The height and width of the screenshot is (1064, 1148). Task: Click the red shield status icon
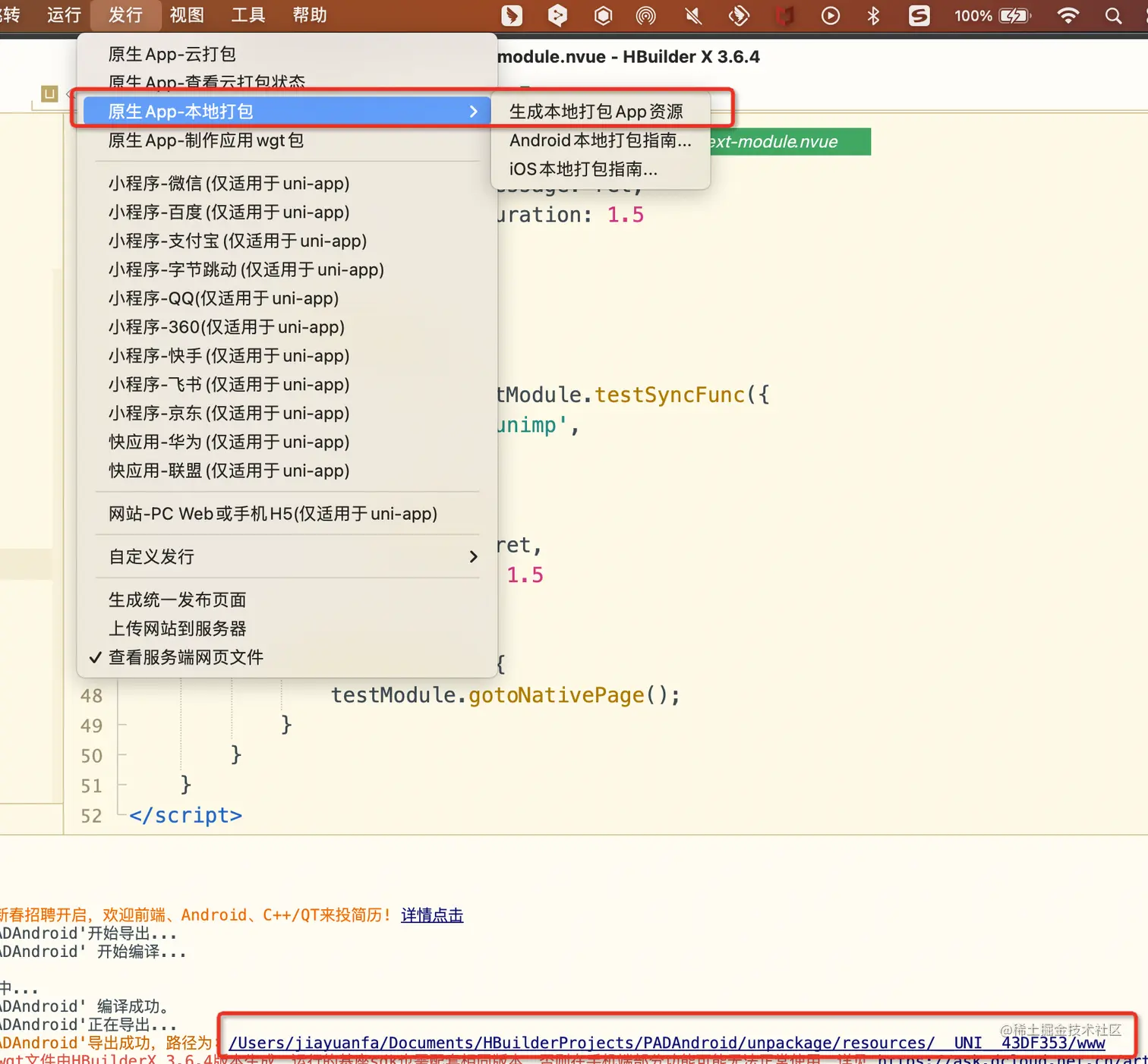click(784, 15)
